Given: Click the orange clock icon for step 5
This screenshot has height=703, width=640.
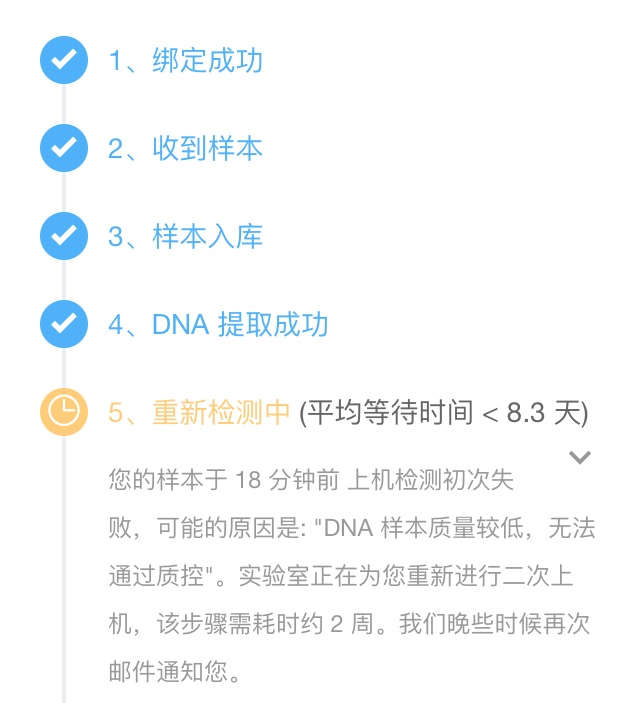Looking at the screenshot, I should click(x=64, y=412).
